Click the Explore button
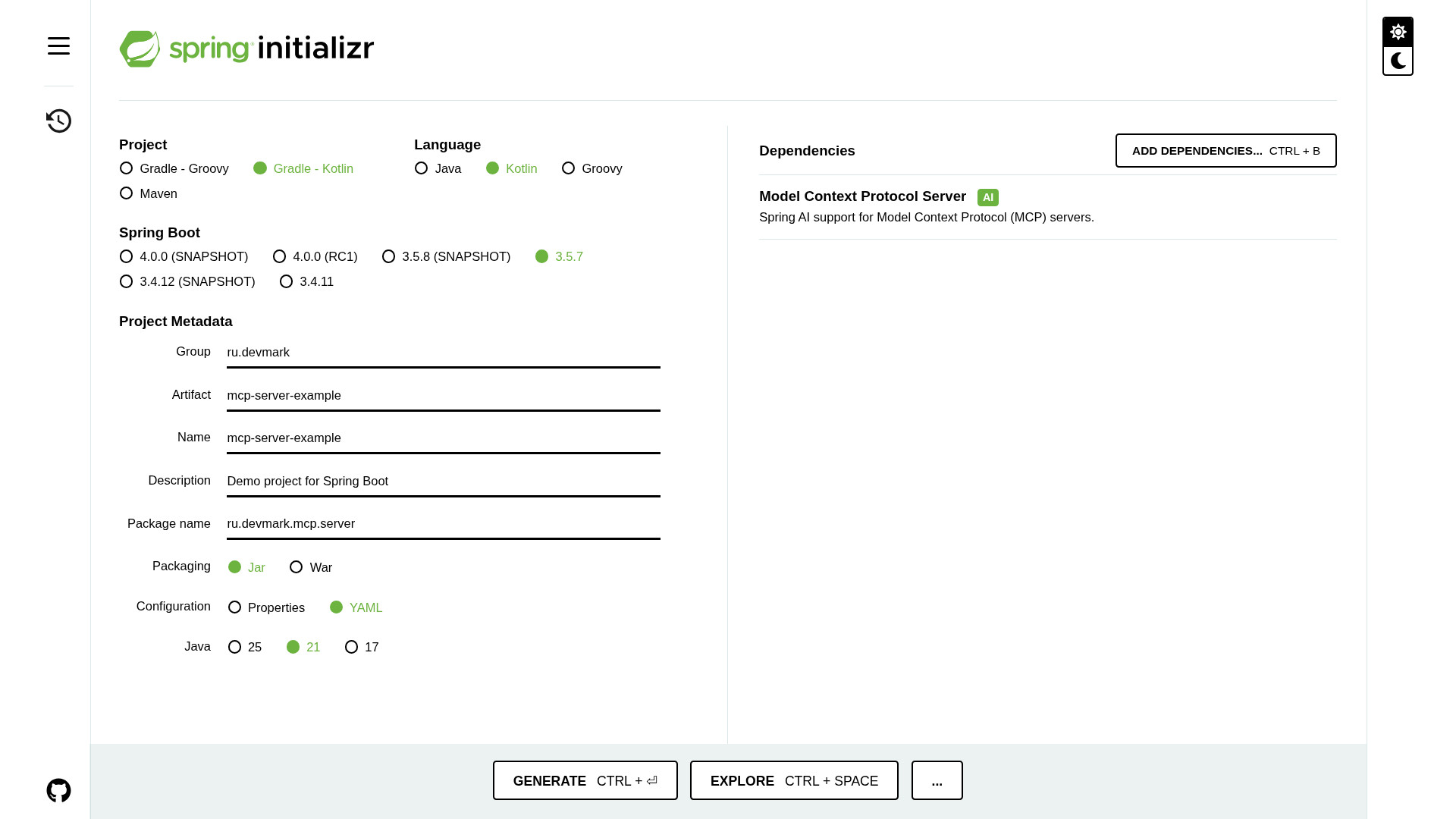The width and height of the screenshot is (1456, 819). click(x=794, y=780)
